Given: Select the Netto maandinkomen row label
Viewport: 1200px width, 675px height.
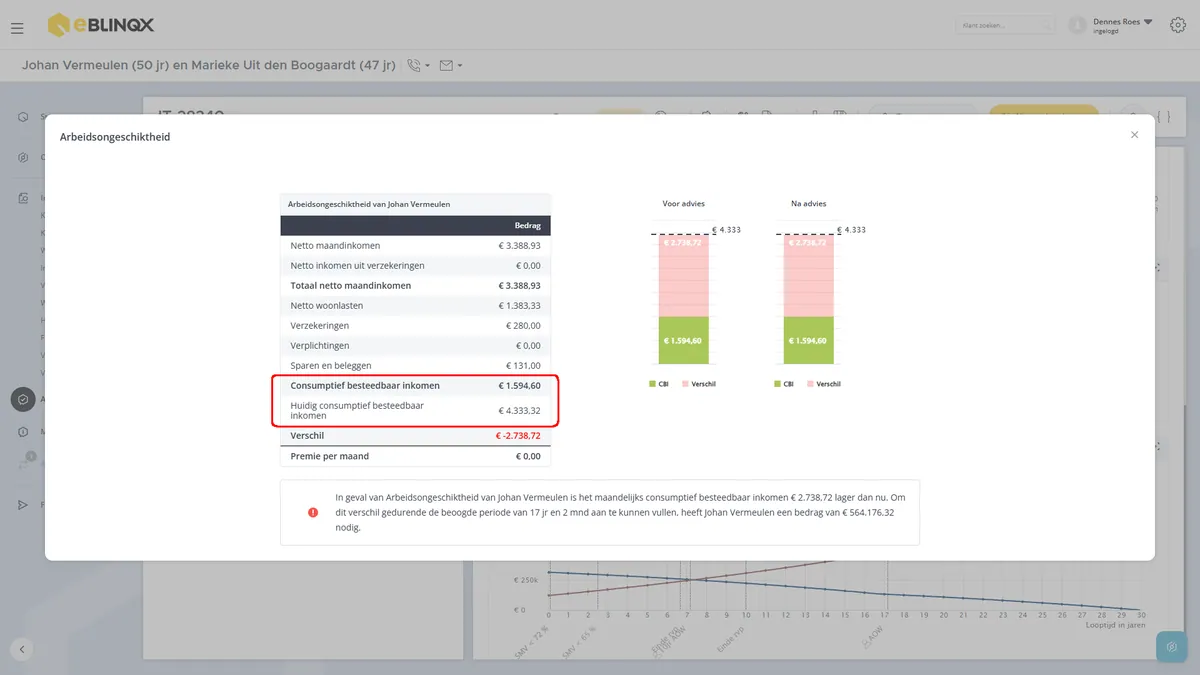Looking at the screenshot, I should pyautogui.click(x=335, y=245).
